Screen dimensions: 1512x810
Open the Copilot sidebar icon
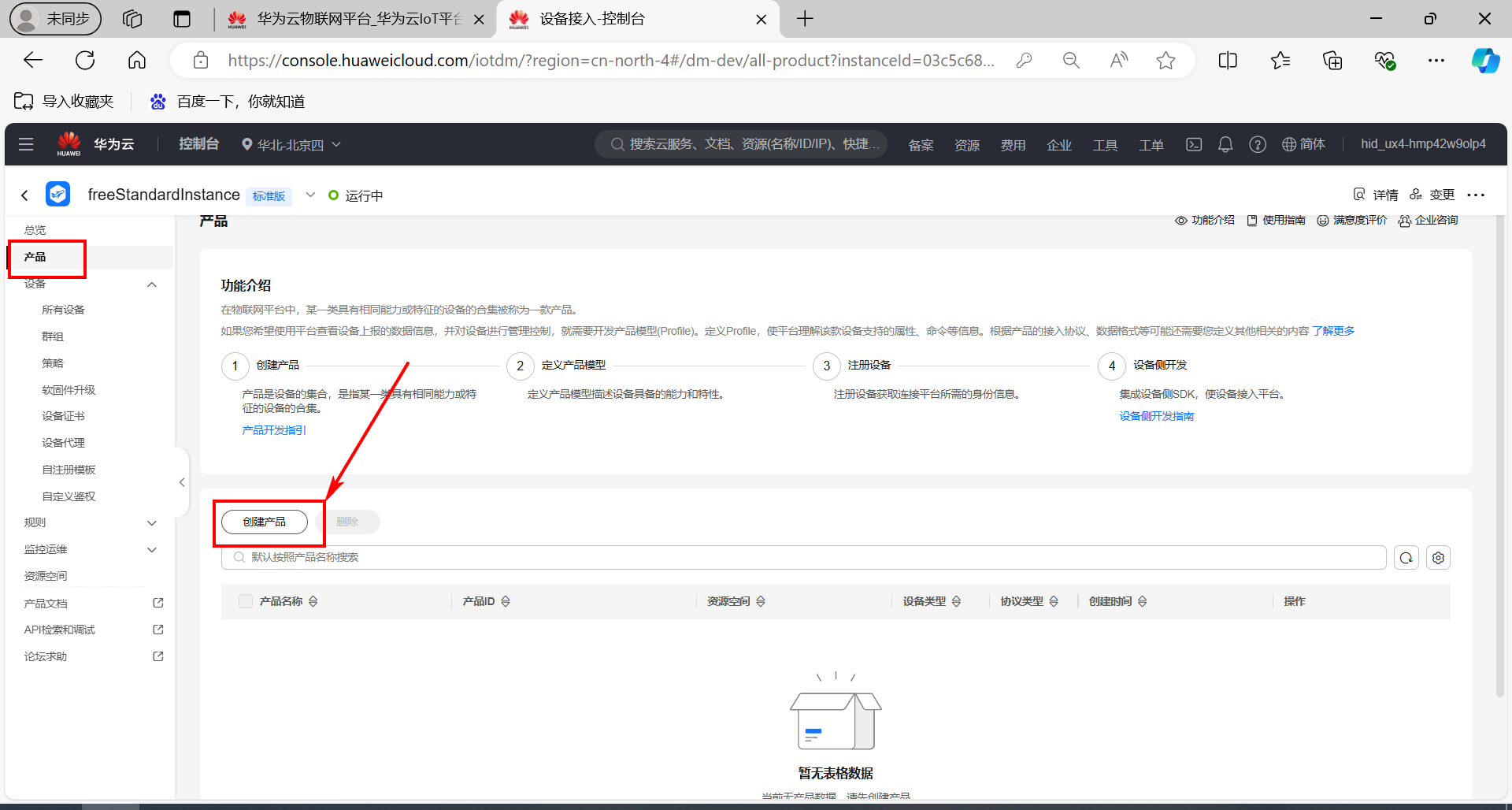tap(1485, 61)
